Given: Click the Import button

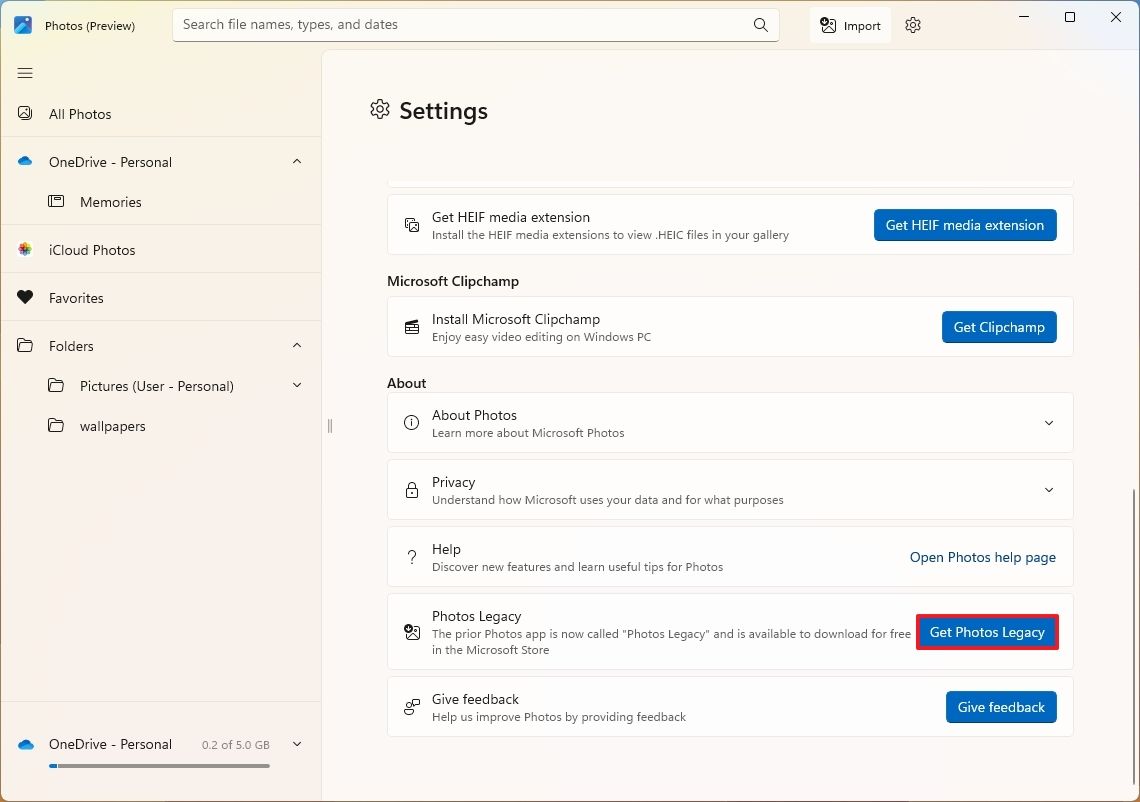Looking at the screenshot, I should click(x=850, y=26).
